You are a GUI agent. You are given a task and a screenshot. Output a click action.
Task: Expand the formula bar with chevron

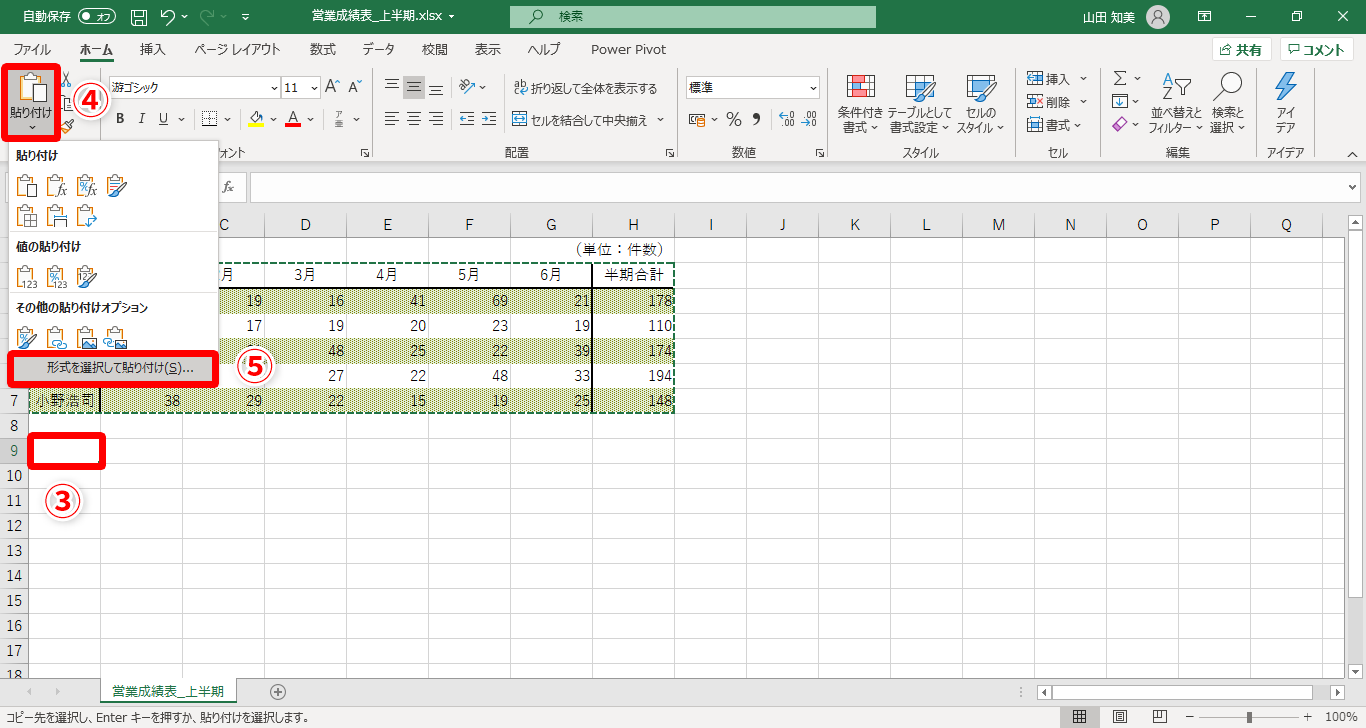click(1353, 187)
